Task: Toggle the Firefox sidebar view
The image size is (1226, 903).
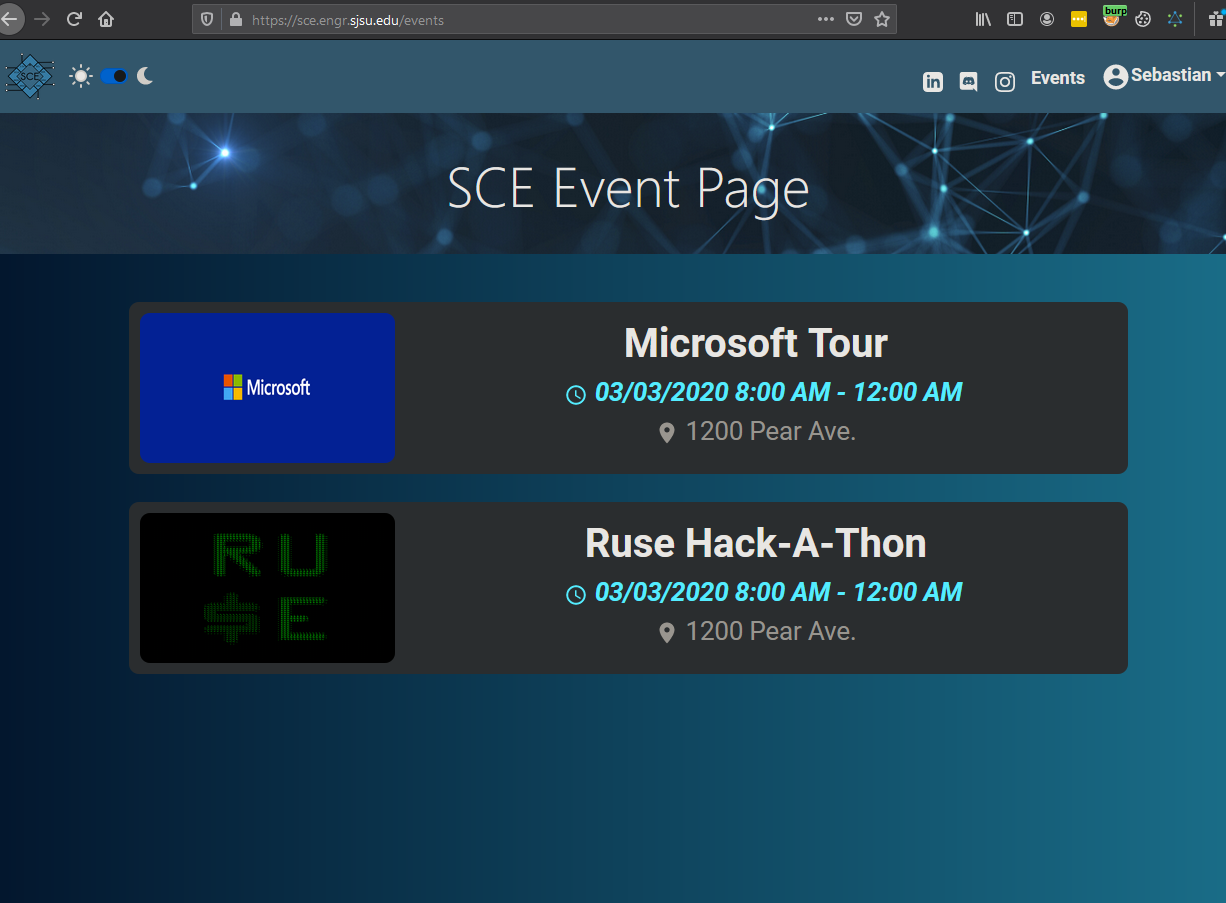Action: coord(1014,19)
